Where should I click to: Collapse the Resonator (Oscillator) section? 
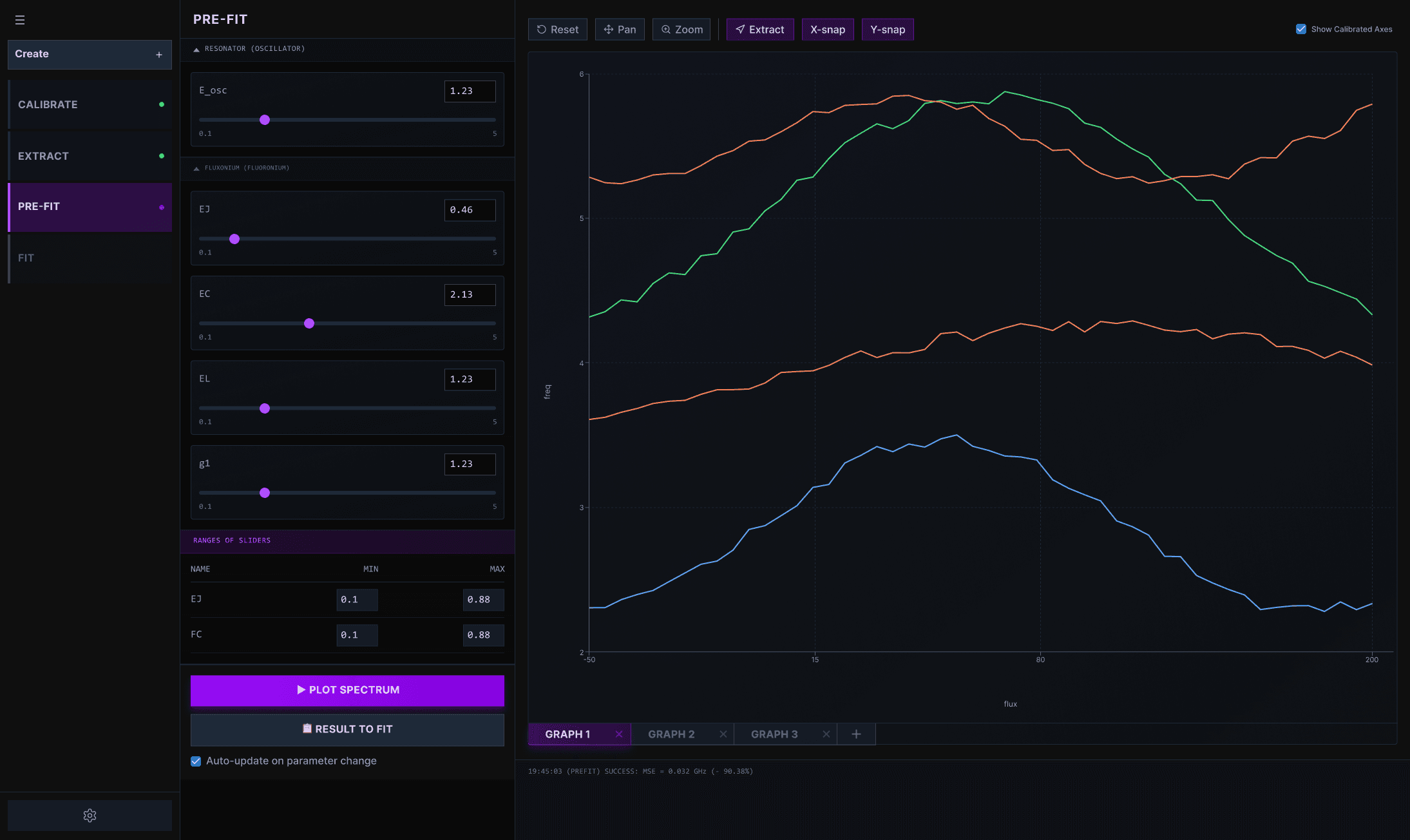tap(196, 50)
